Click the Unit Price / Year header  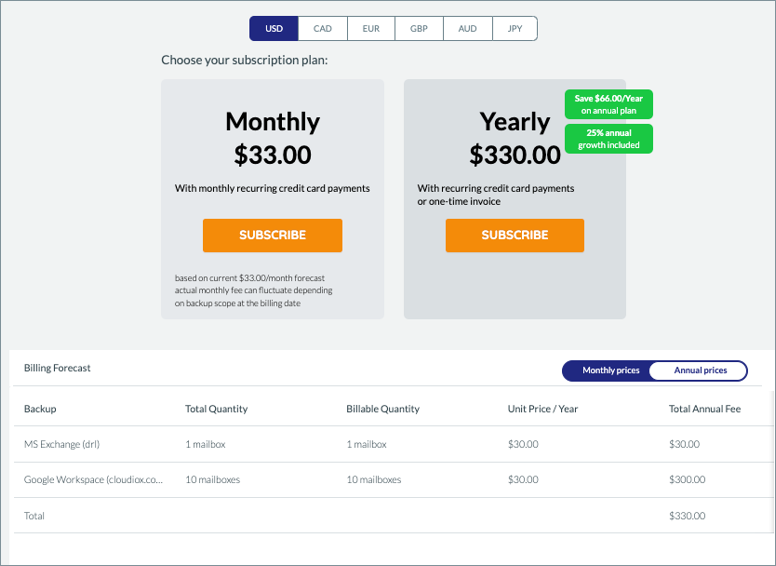pos(543,409)
